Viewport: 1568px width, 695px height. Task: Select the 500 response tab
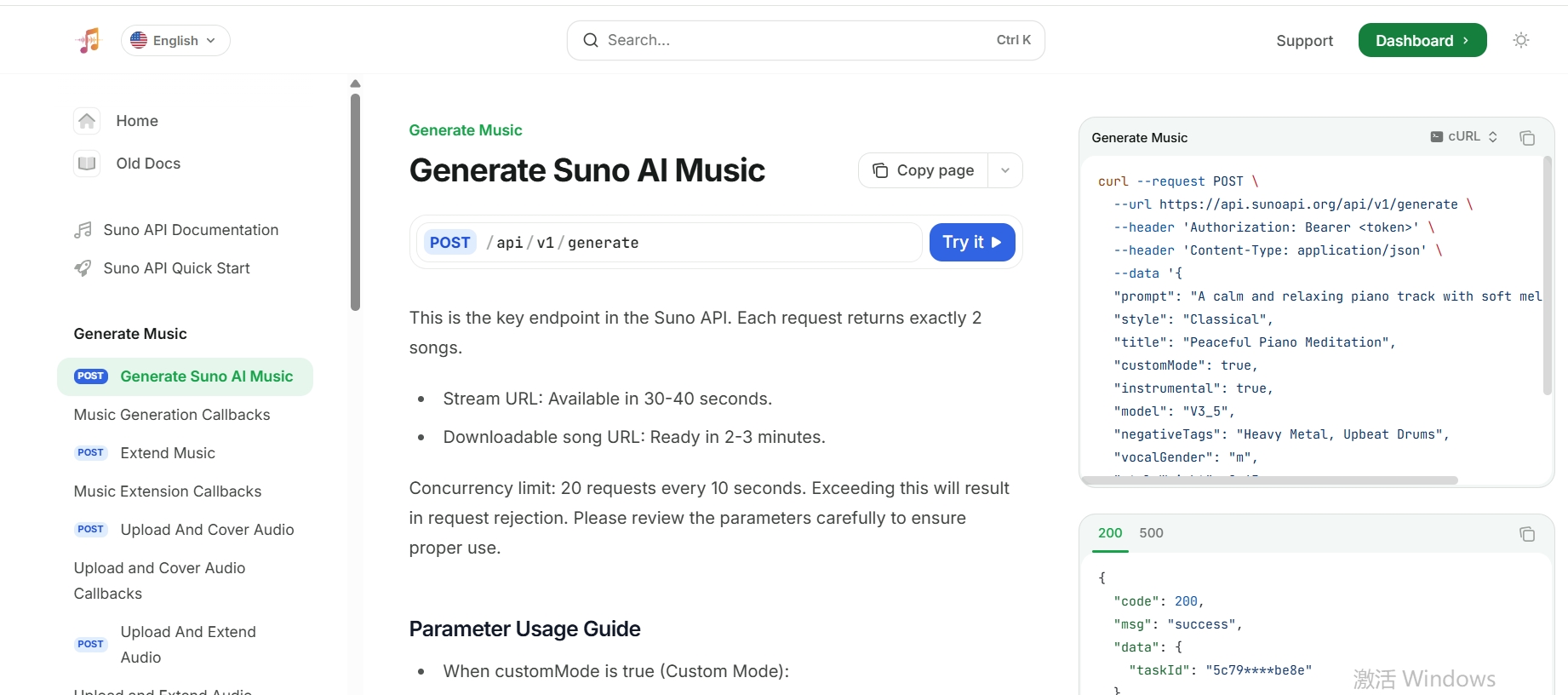pos(1151,533)
